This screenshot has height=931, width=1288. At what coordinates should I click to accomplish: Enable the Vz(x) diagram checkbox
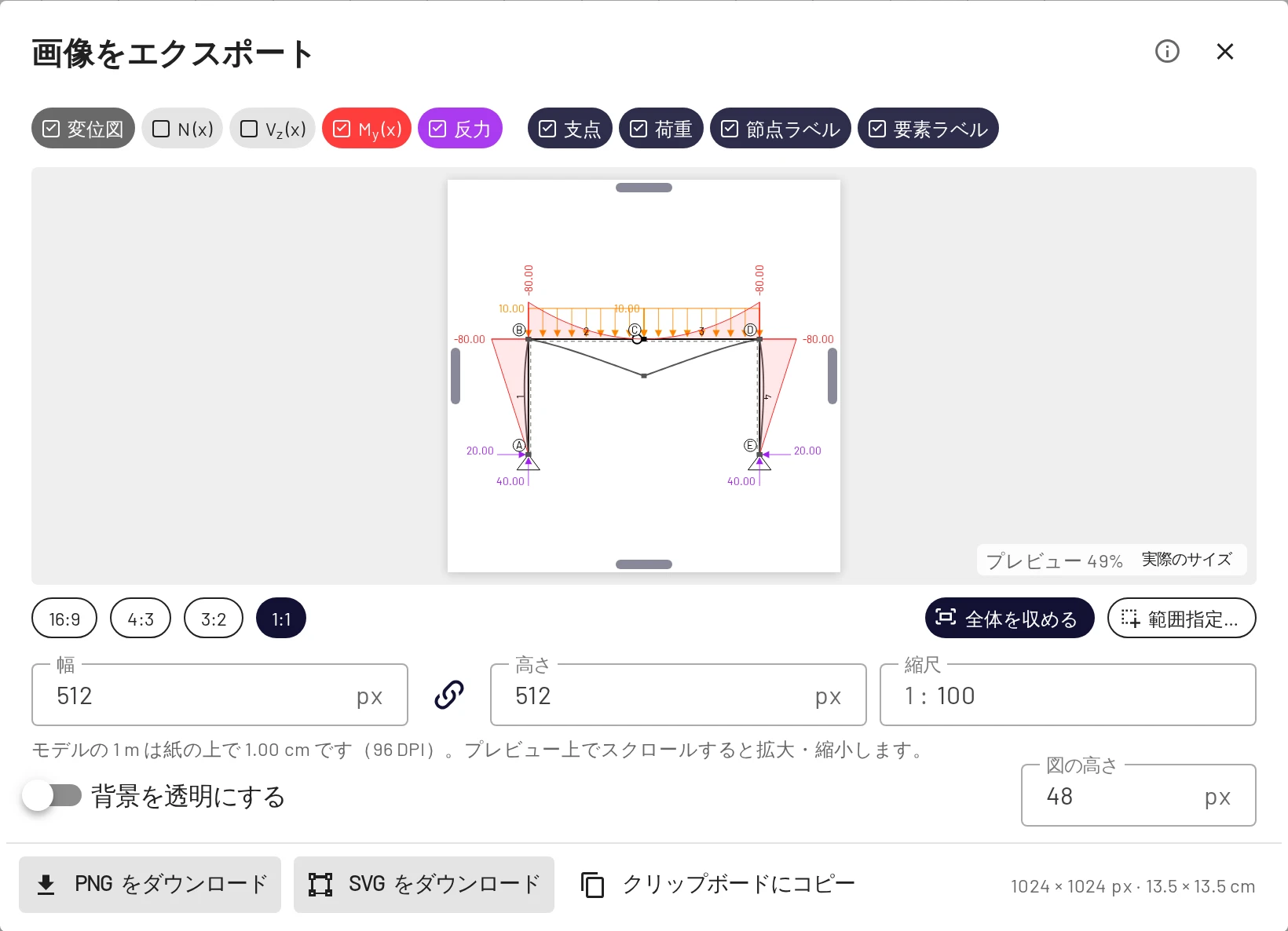(273, 129)
